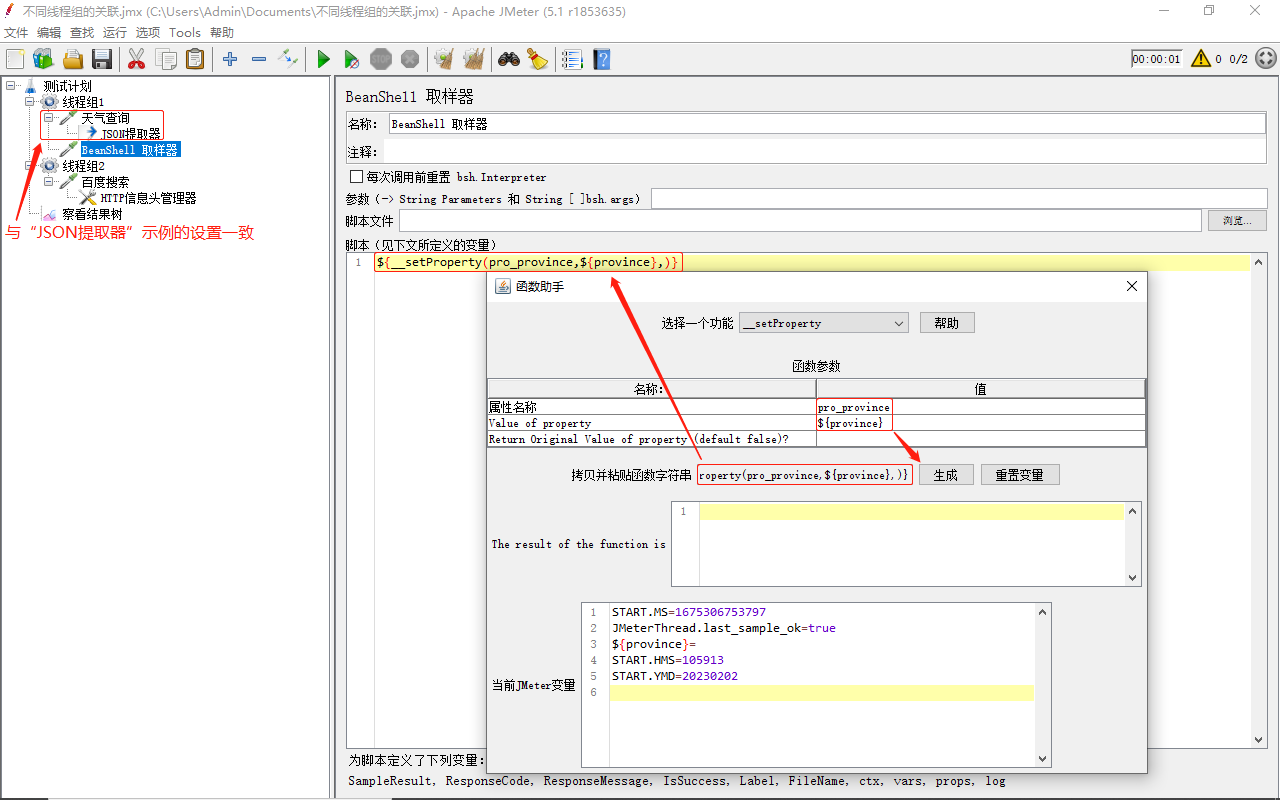The image size is (1280, 800).
Task: Select 线程组2 in the tree
Action: tap(83, 166)
